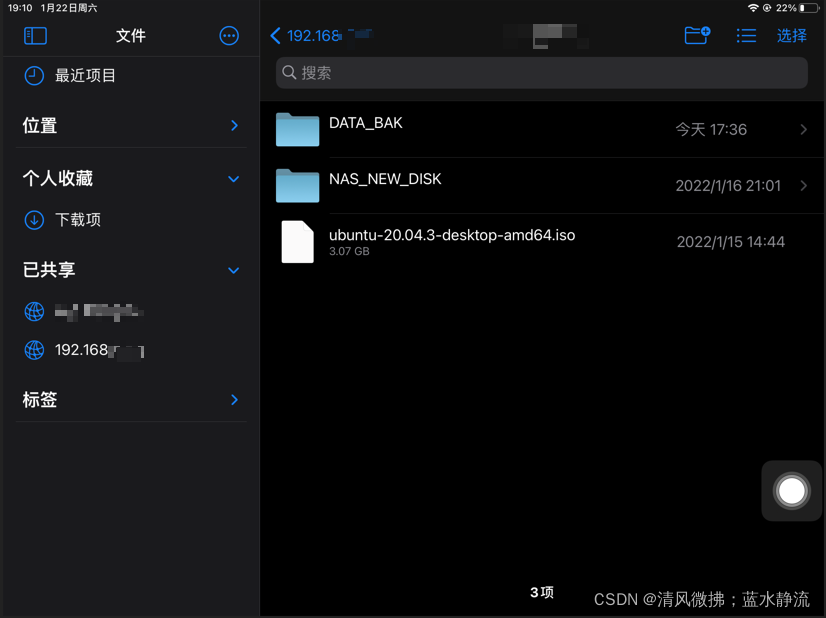The image size is (826, 618).
Task: Click the 最近项目 label
Action: [x=85, y=76]
